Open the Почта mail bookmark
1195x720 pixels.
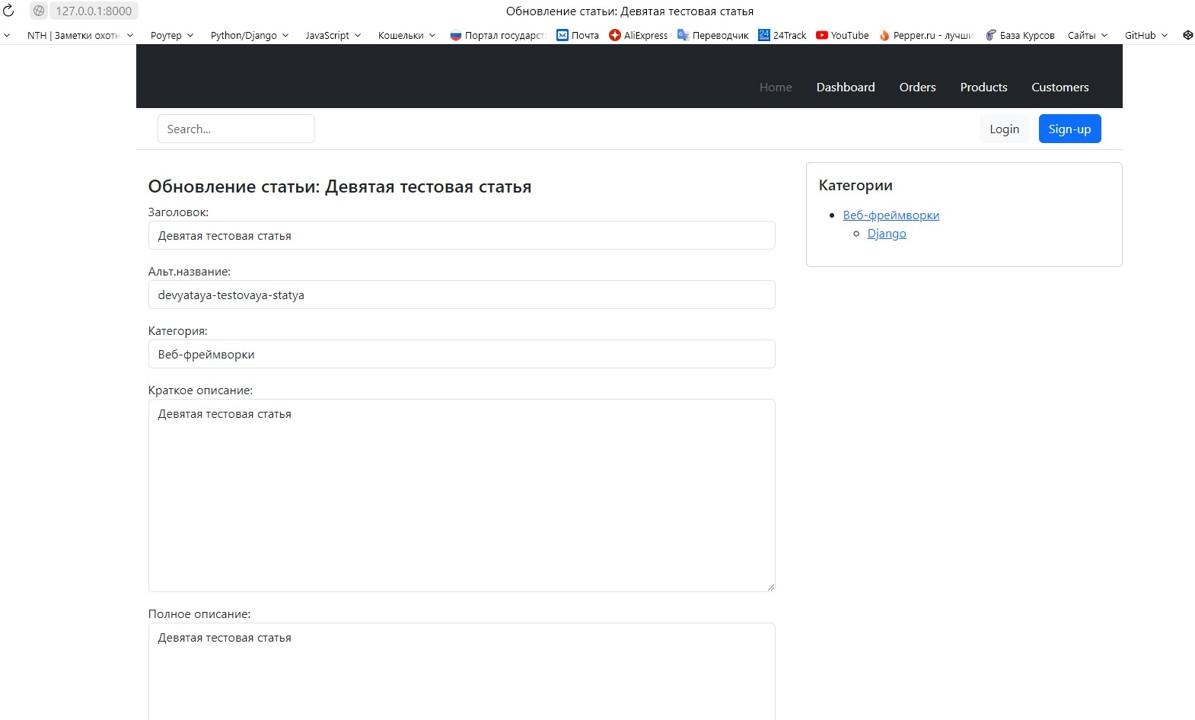point(577,35)
